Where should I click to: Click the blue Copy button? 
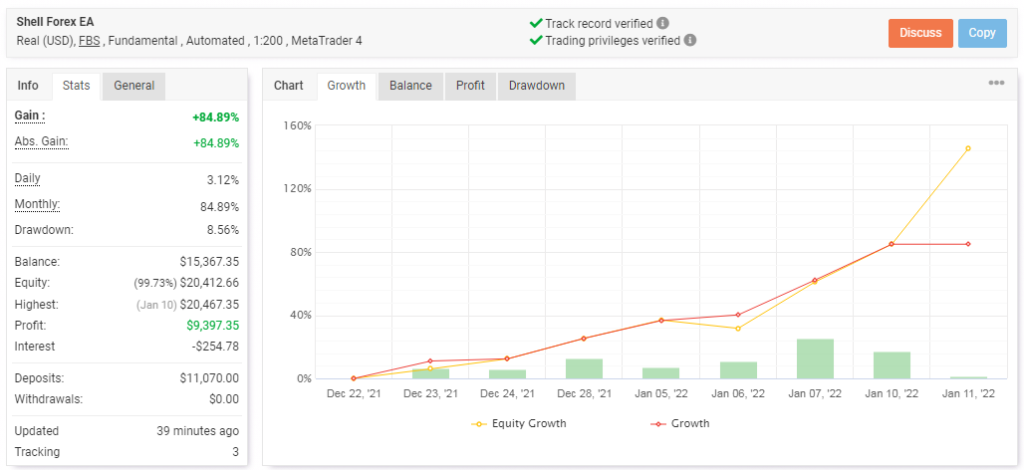(x=982, y=33)
